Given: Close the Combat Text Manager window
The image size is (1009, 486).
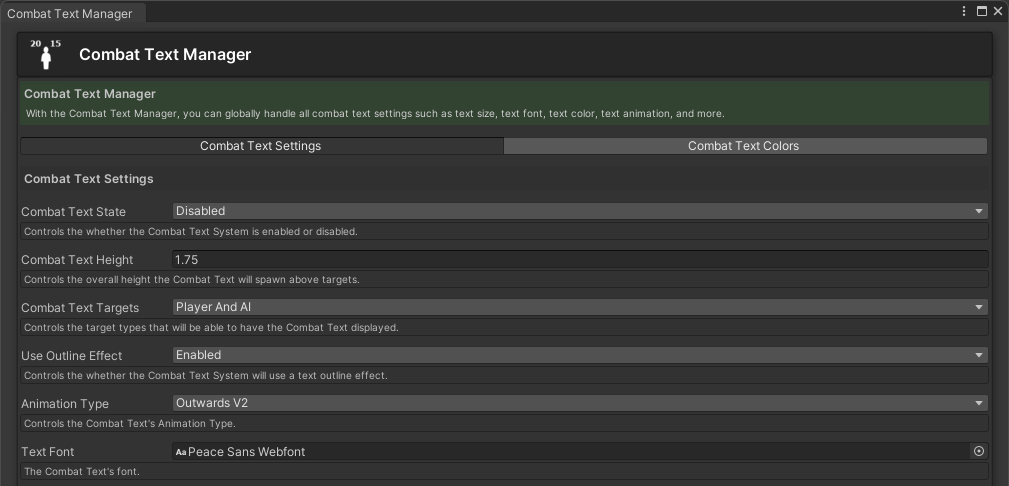Looking at the screenshot, I should (997, 11).
